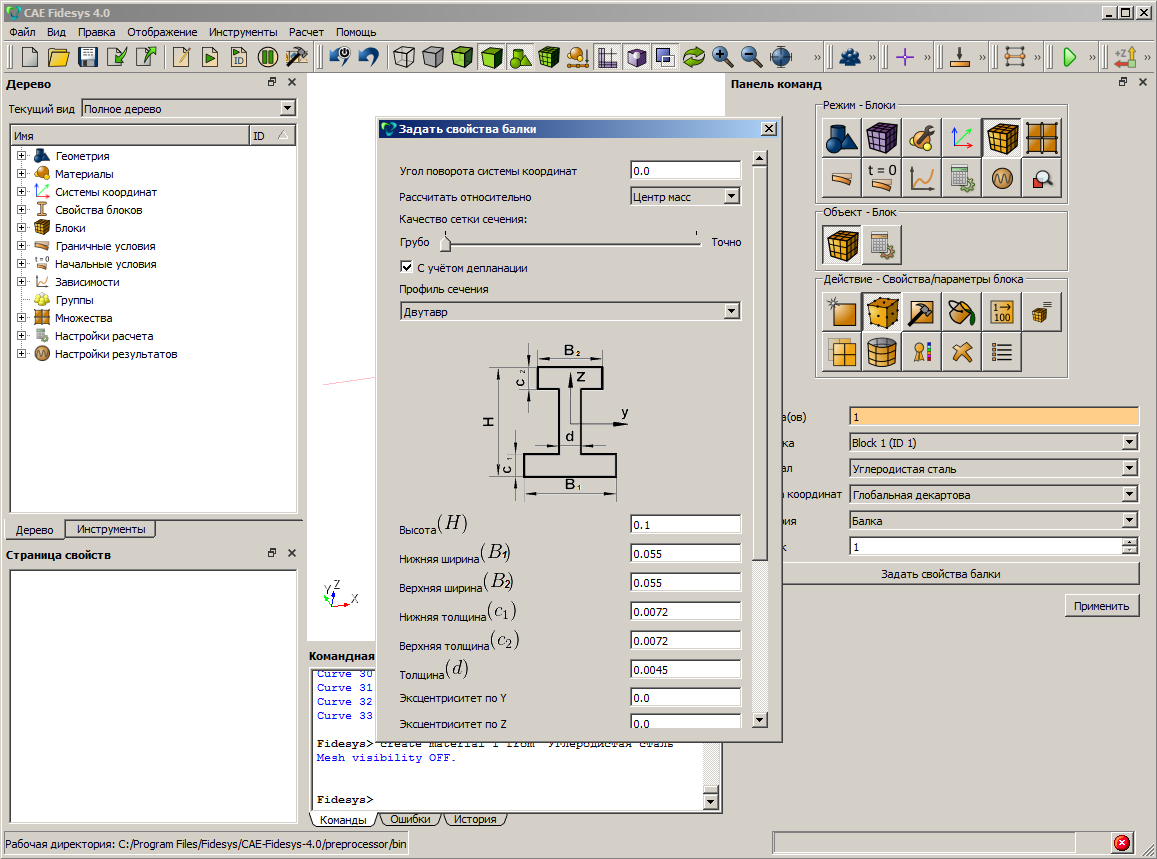This screenshot has width=1157, height=859.
Task: Toggle the 'С учётом депланации' checkbox
Action: click(x=406, y=267)
